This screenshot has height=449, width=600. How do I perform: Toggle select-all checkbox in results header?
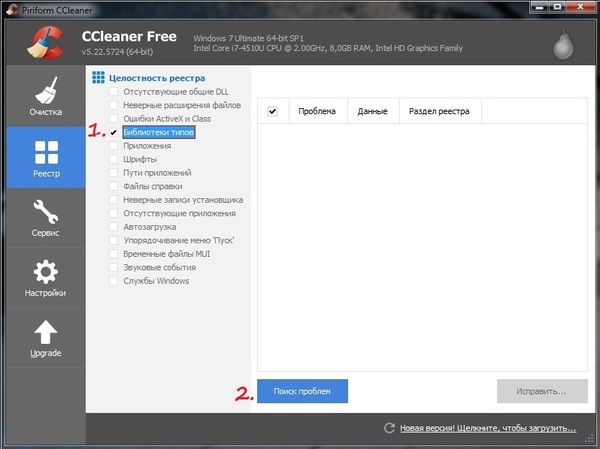pyautogui.click(x=273, y=111)
